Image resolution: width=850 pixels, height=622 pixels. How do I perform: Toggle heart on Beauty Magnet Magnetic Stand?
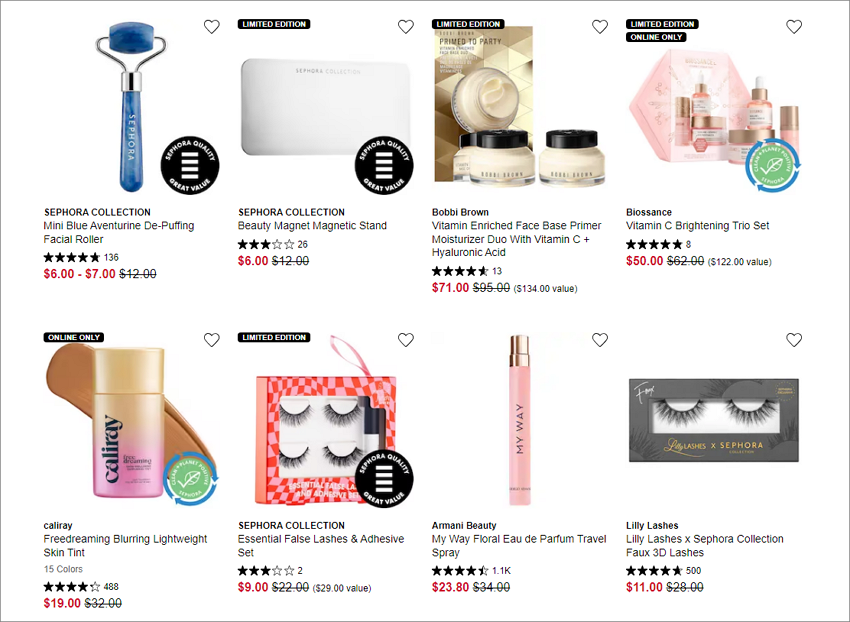click(406, 27)
